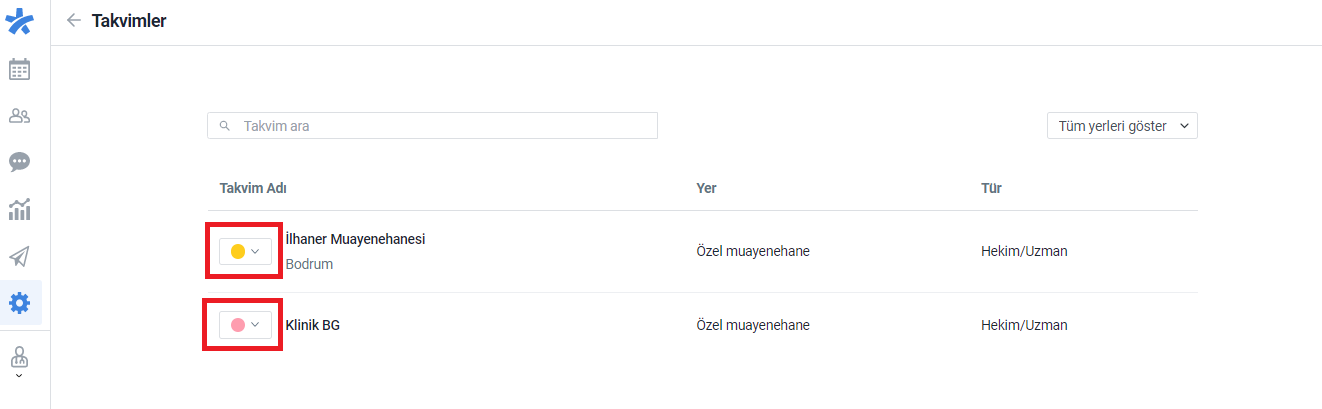Expand the chevron under the profile icon
The image size is (1322, 409).
click(19, 376)
